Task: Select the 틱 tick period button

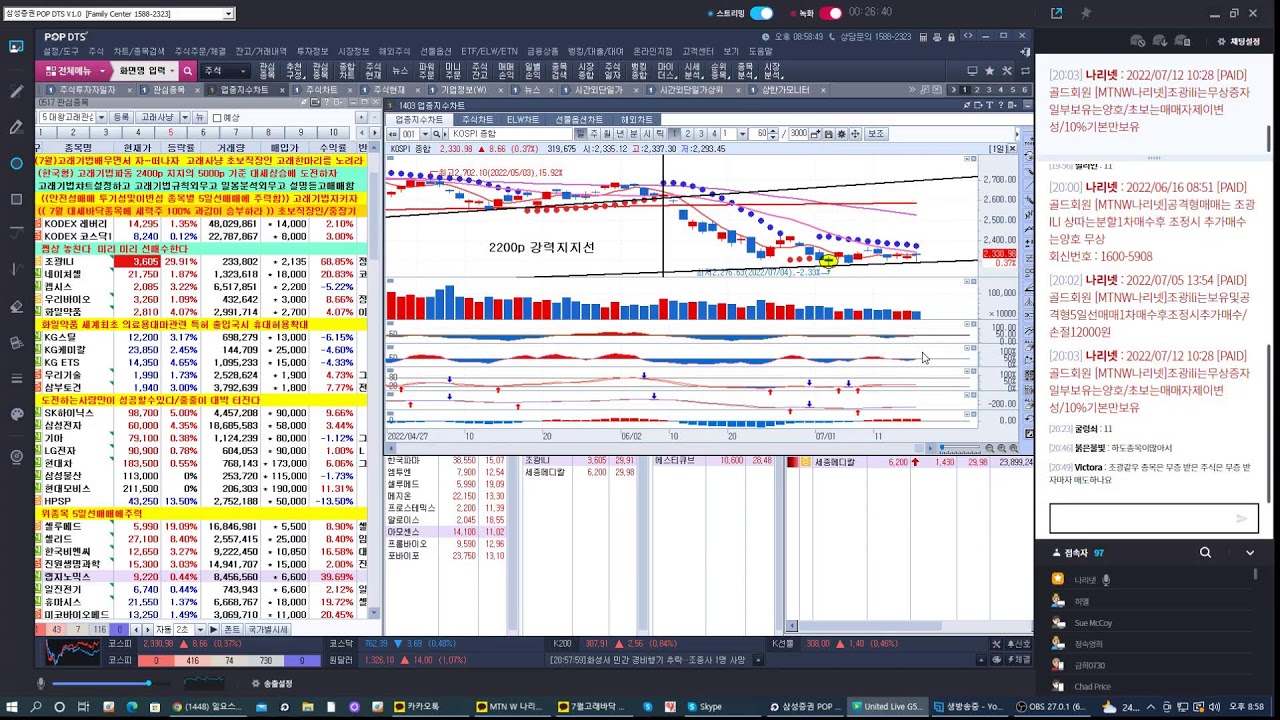Action: pos(660,134)
